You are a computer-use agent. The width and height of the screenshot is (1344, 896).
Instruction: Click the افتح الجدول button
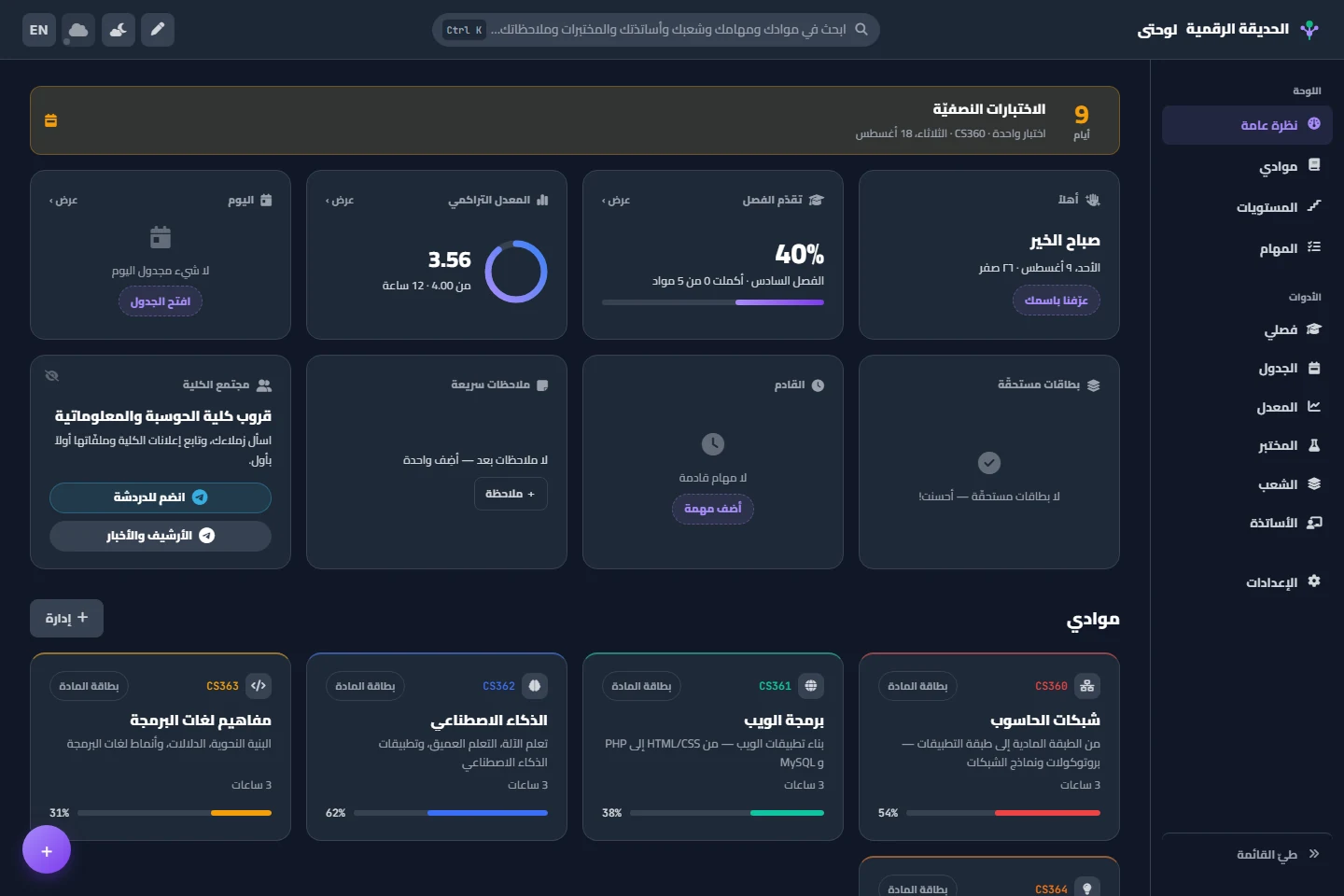coord(161,301)
